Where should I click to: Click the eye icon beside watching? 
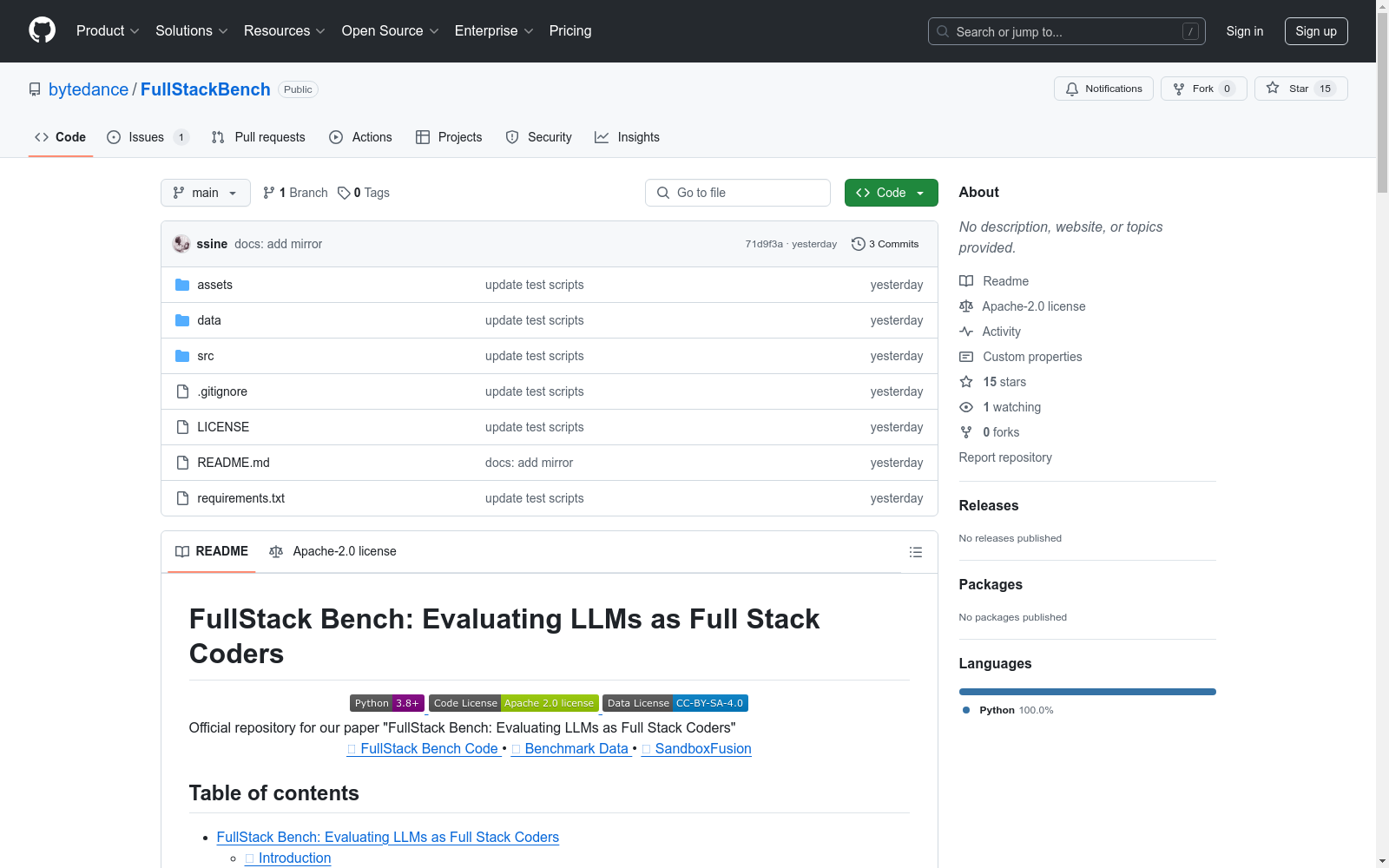tap(966, 407)
